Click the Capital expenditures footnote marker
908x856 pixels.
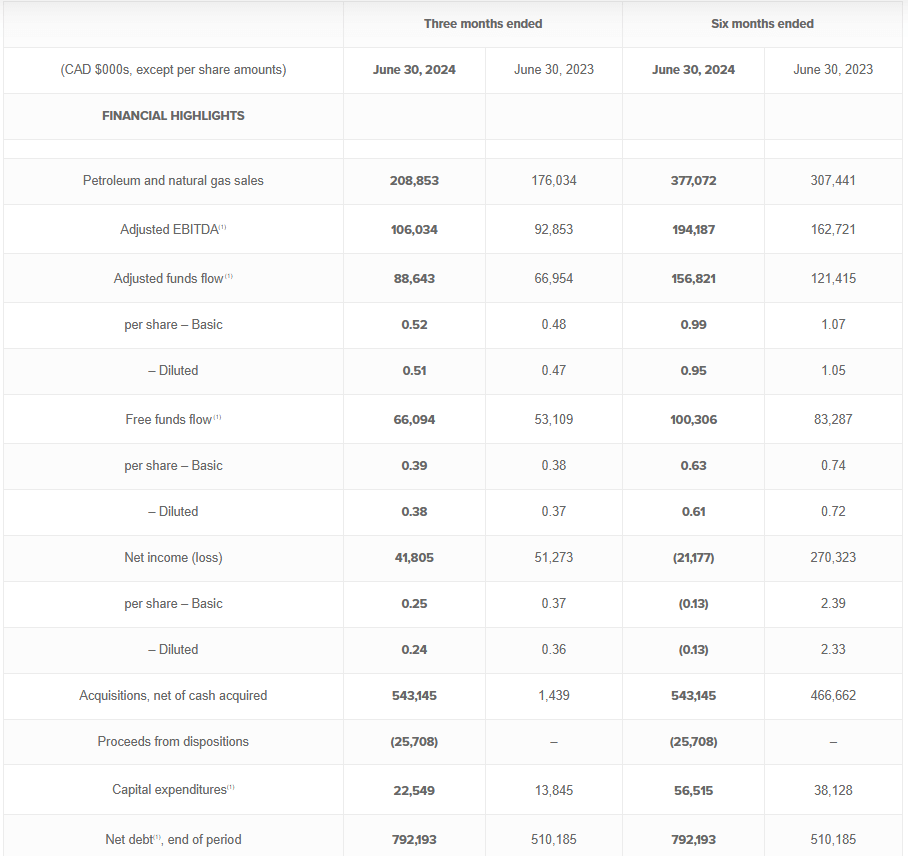tap(231, 788)
